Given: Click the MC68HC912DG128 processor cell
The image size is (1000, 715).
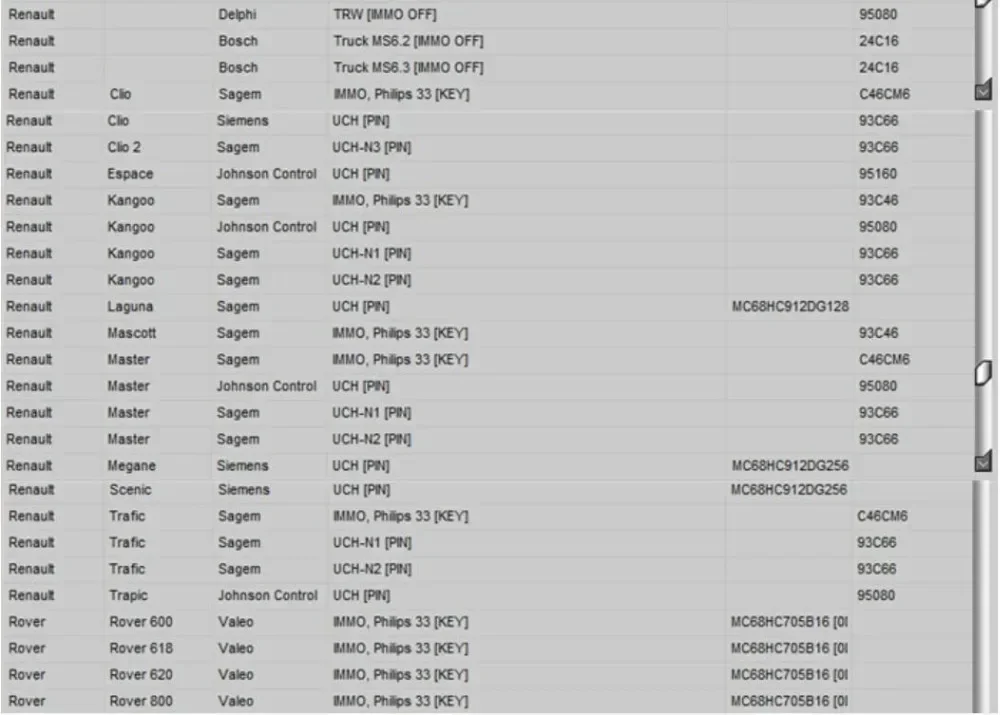Looking at the screenshot, I should point(790,307).
